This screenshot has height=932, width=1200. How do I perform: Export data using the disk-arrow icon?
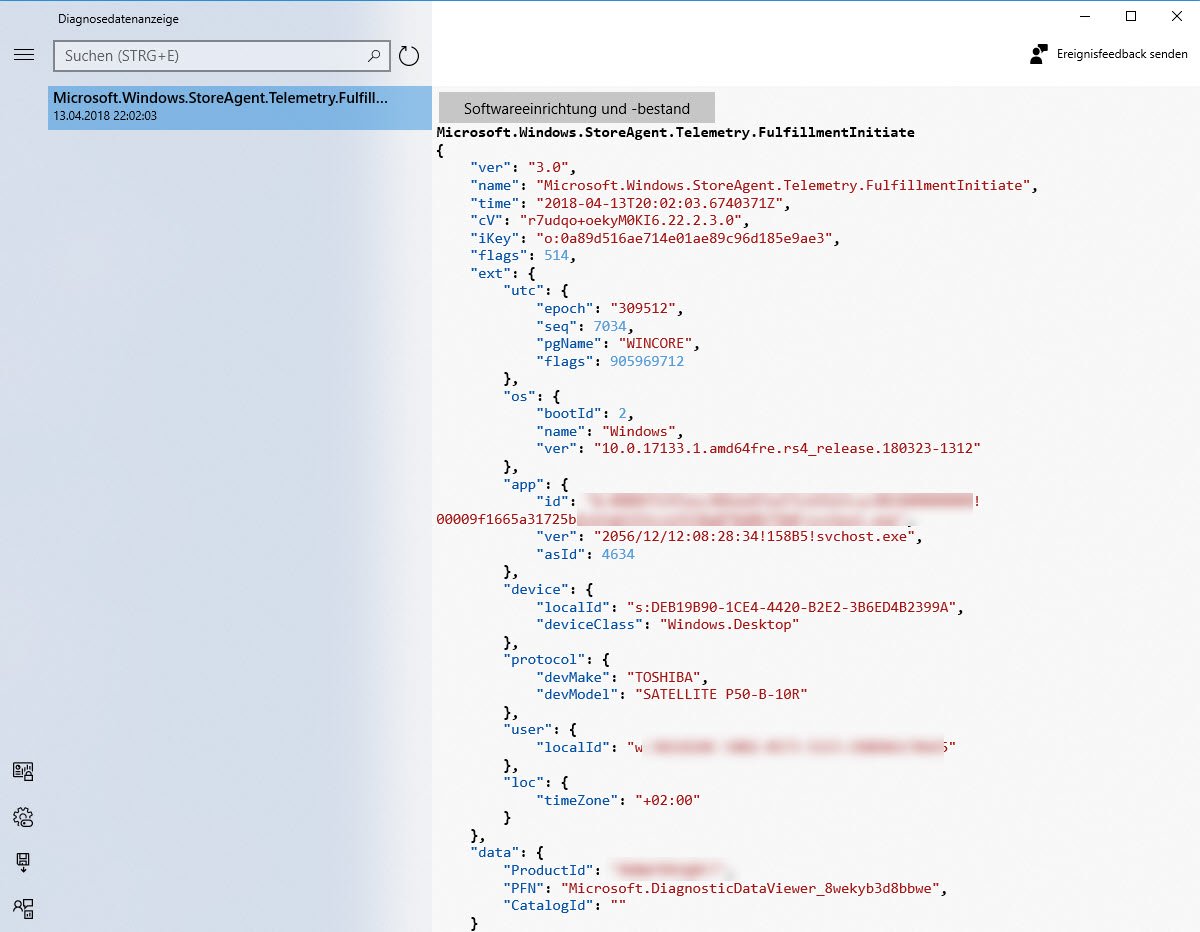pos(23,862)
